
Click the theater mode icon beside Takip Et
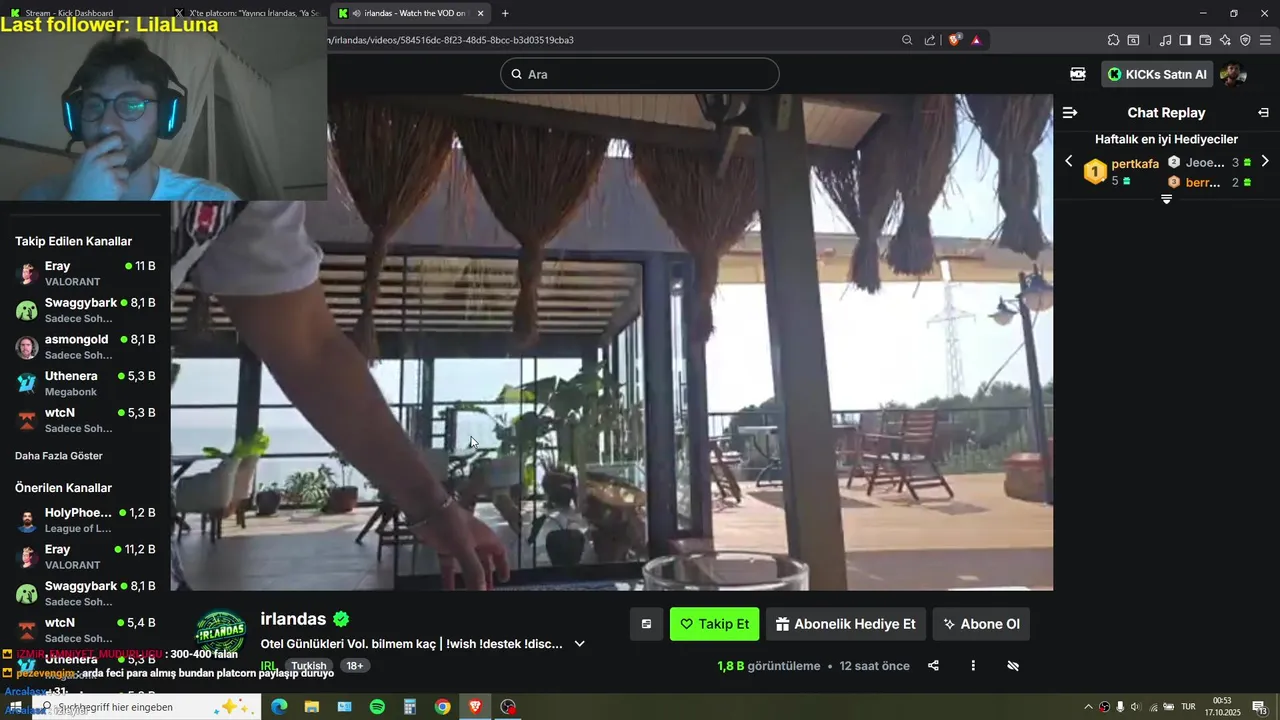click(646, 624)
